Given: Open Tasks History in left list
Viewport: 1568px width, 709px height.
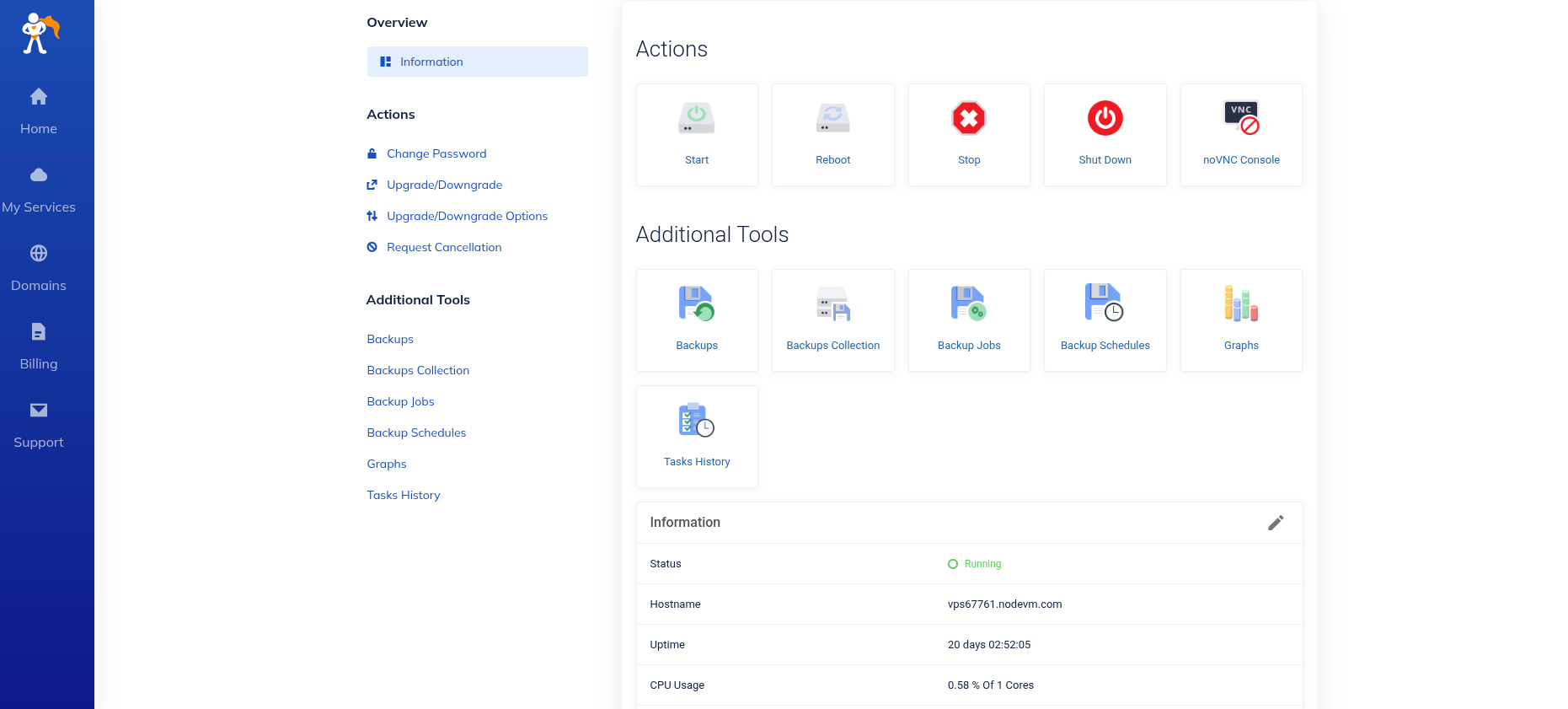Looking at the screenshot, I should point(404,495).
